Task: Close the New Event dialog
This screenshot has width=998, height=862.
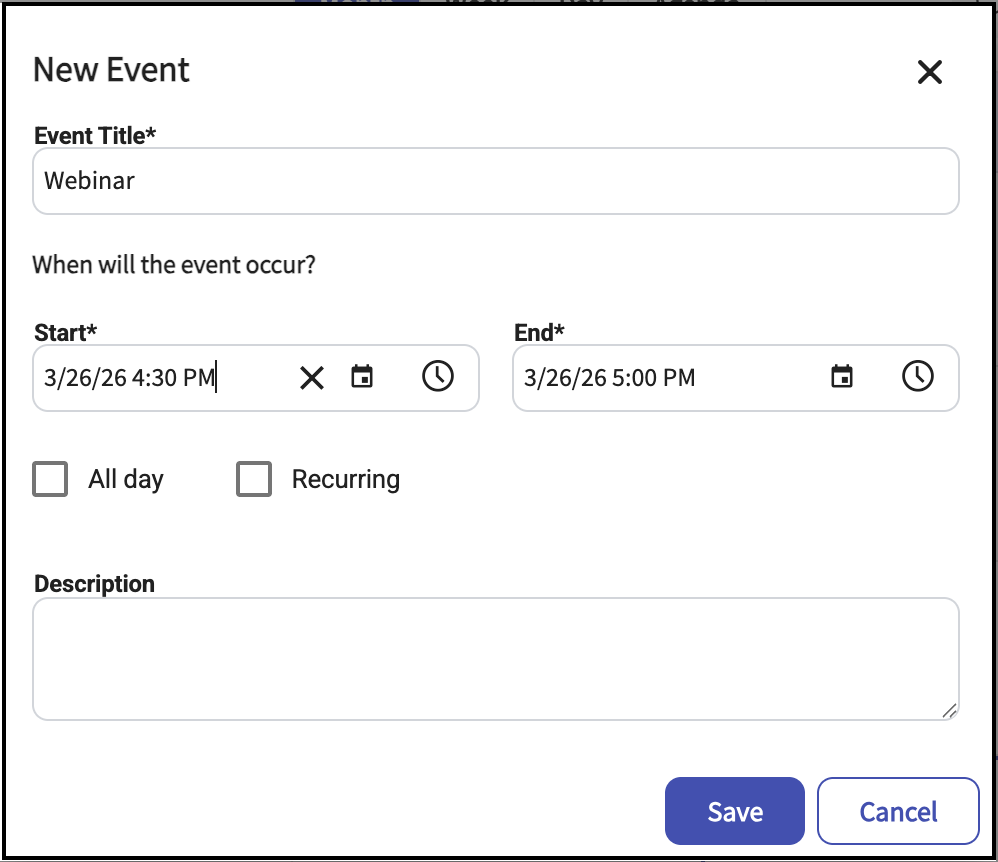Action: 930,72
